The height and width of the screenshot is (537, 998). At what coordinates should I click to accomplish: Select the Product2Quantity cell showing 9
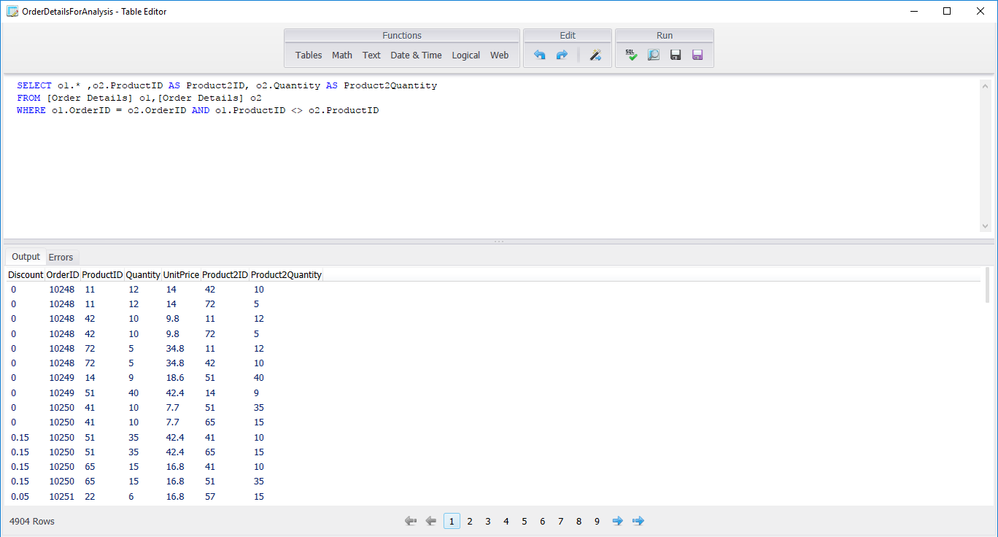click(257, 393)
